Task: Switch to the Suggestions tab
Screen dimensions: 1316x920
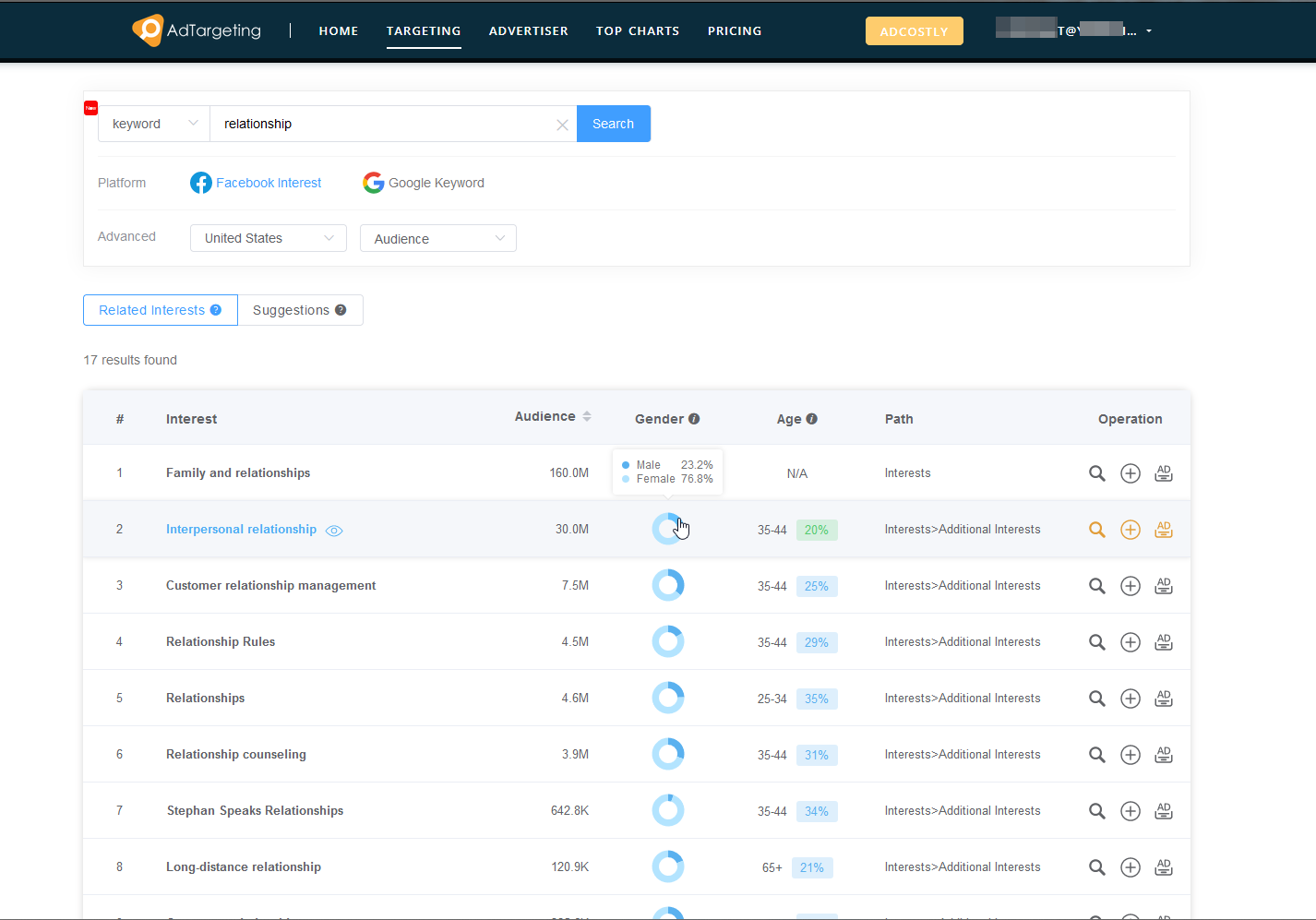Action: [299, 310]
